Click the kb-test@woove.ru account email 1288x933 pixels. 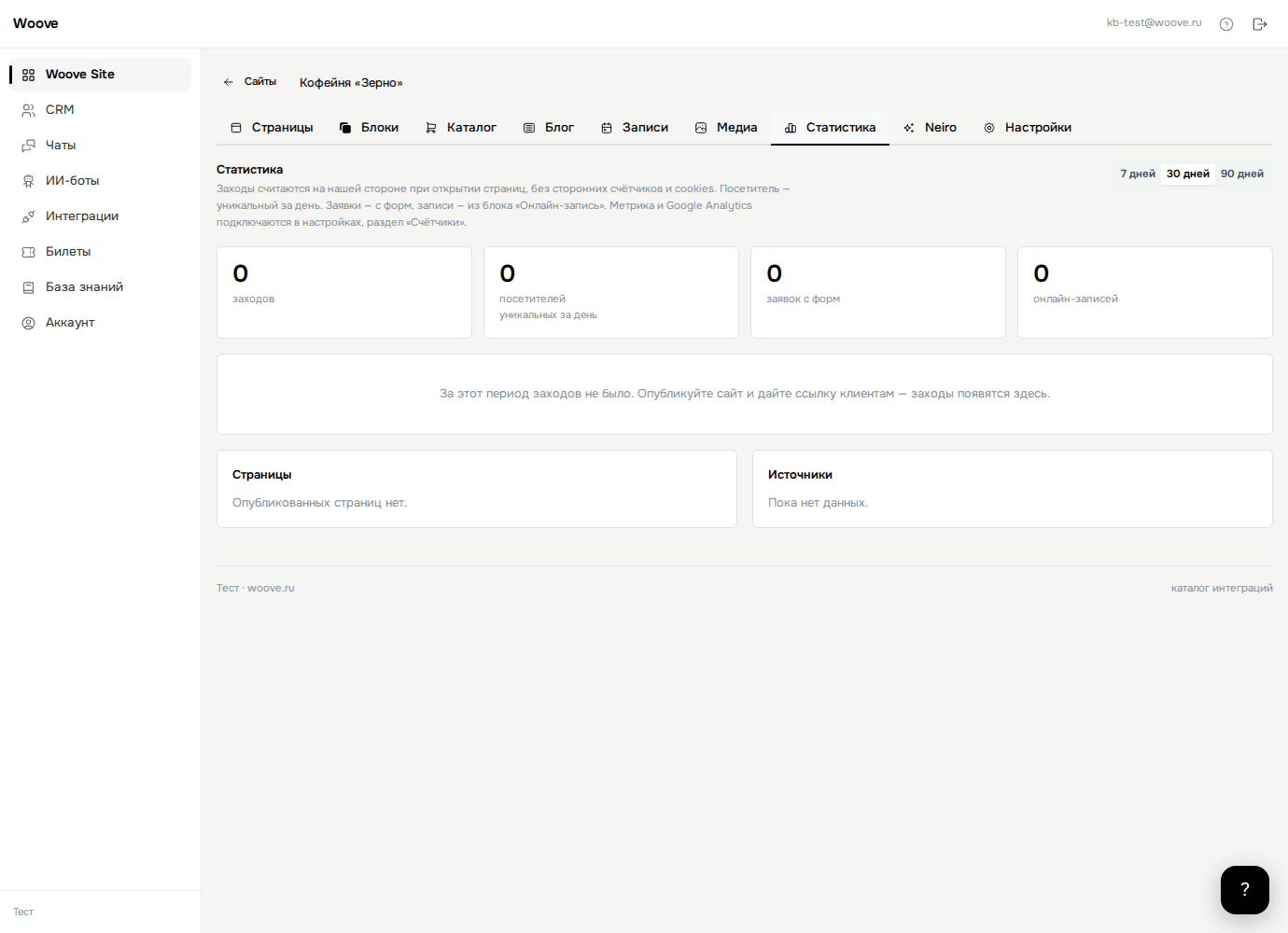coord(1154,22)
